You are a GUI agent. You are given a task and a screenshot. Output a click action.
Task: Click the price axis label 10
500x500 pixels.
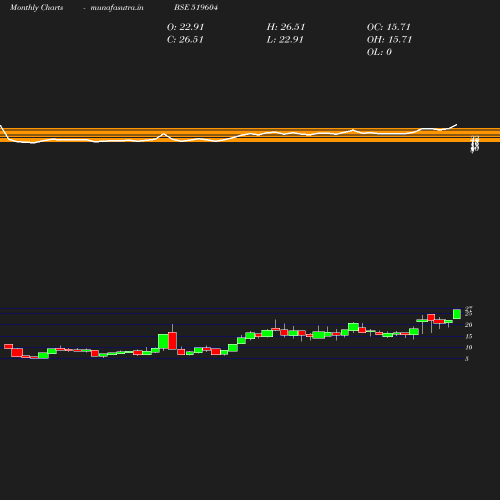(x=468, y=347)
